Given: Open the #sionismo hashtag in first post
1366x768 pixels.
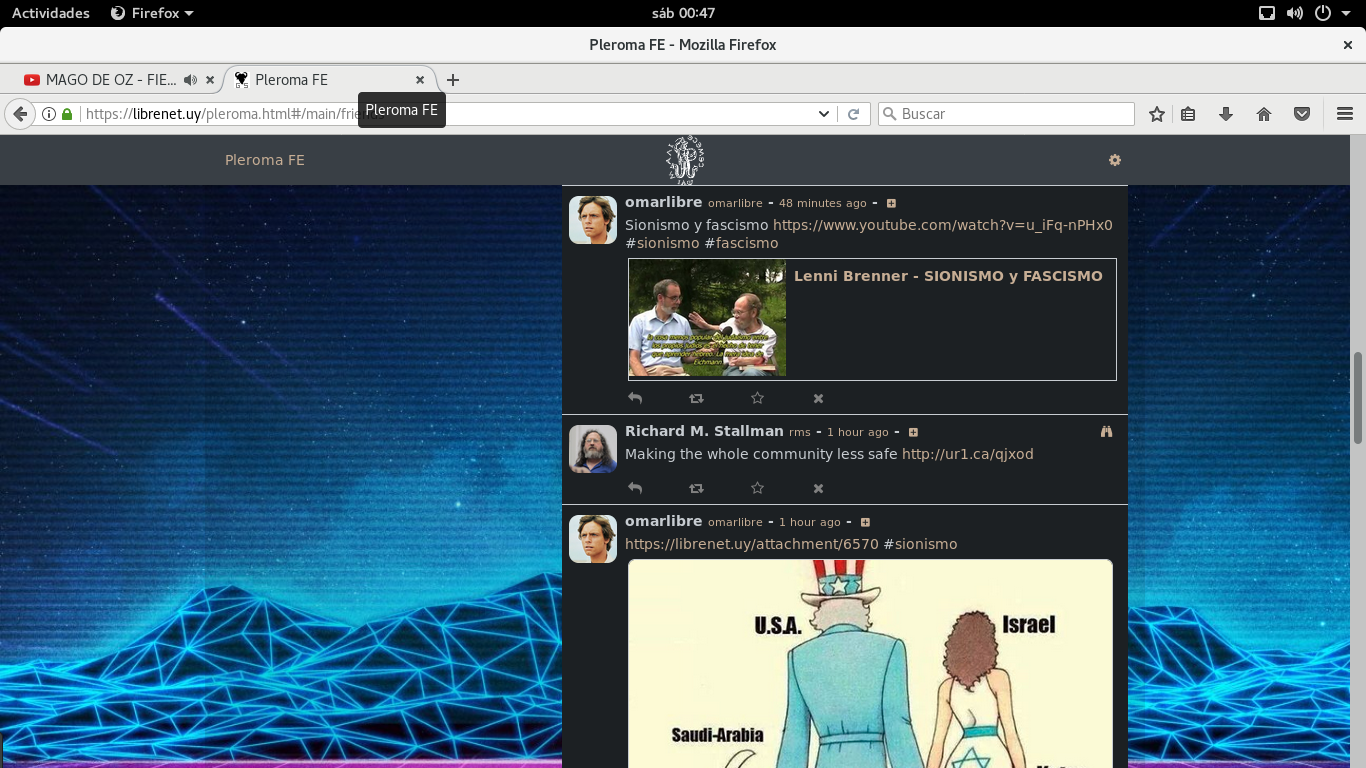Looking at the screenshot, I should [x=662, y=243].
